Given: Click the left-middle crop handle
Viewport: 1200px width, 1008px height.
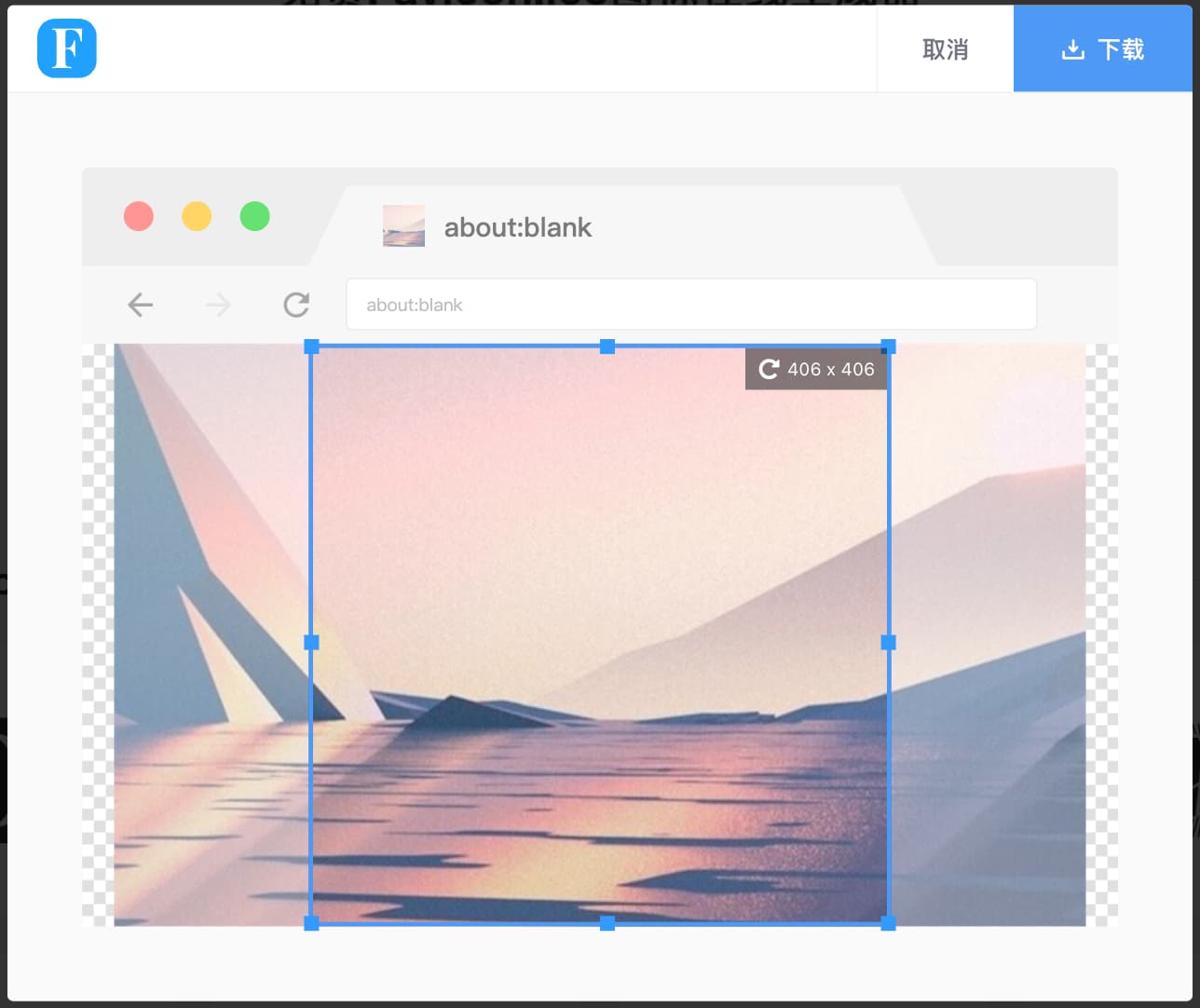Looking at the screenshot, I should click(x=312, y=642).
